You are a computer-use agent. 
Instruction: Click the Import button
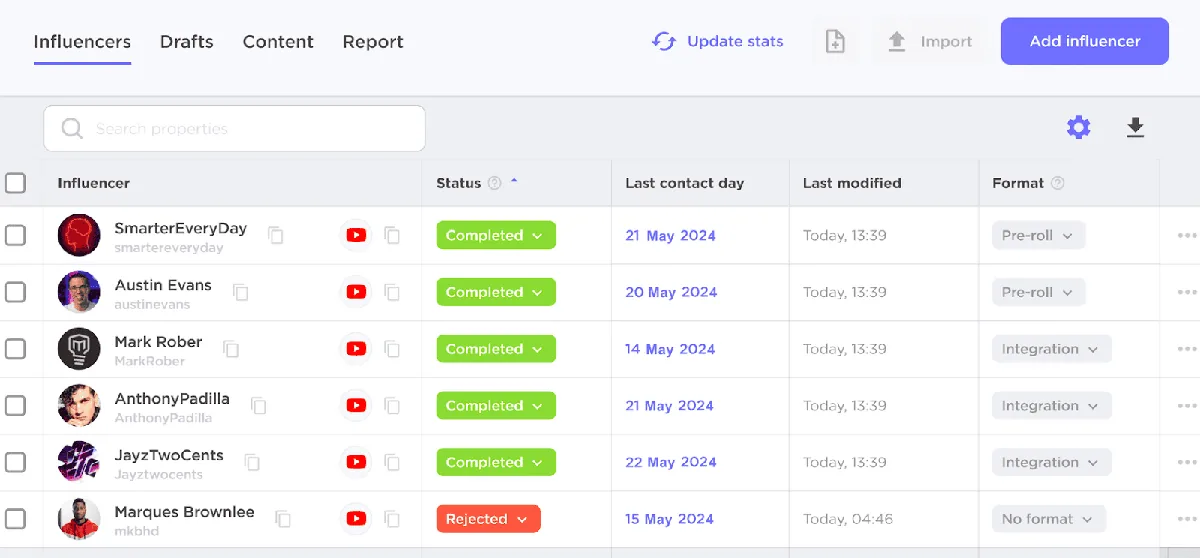coord(930,41)
